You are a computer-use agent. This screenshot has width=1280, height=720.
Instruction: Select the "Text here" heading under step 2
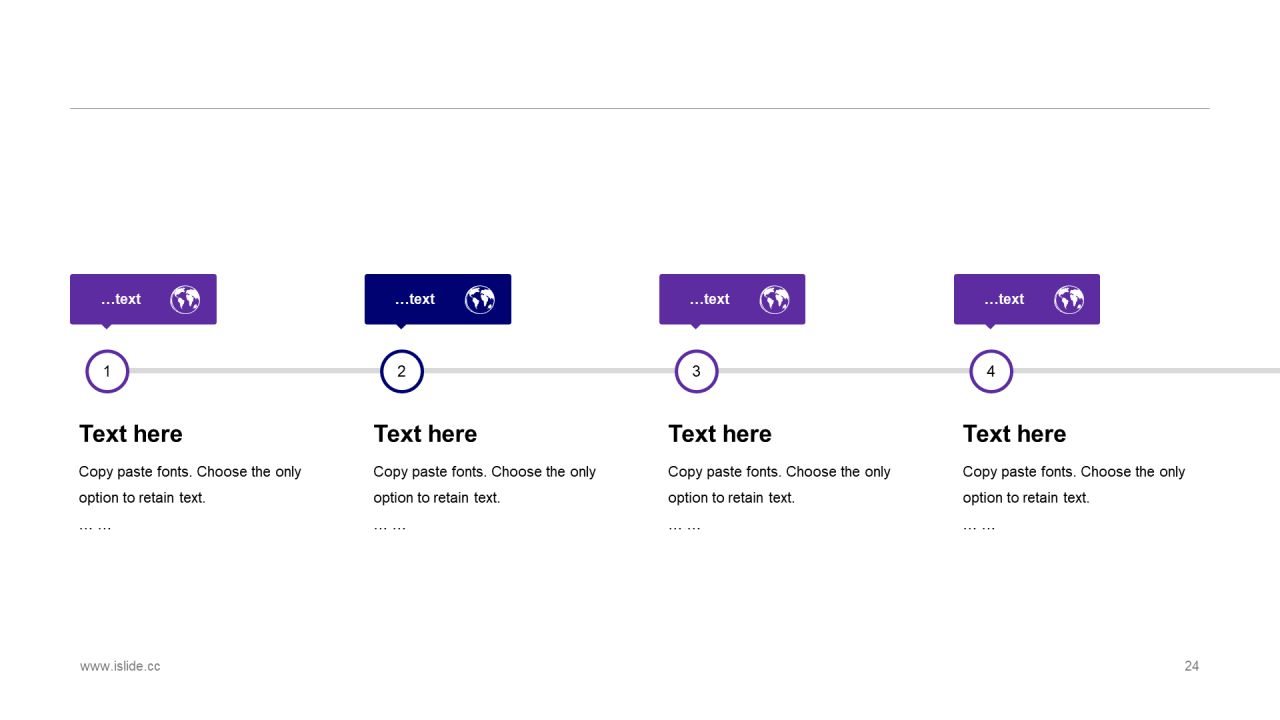point(425,434)
